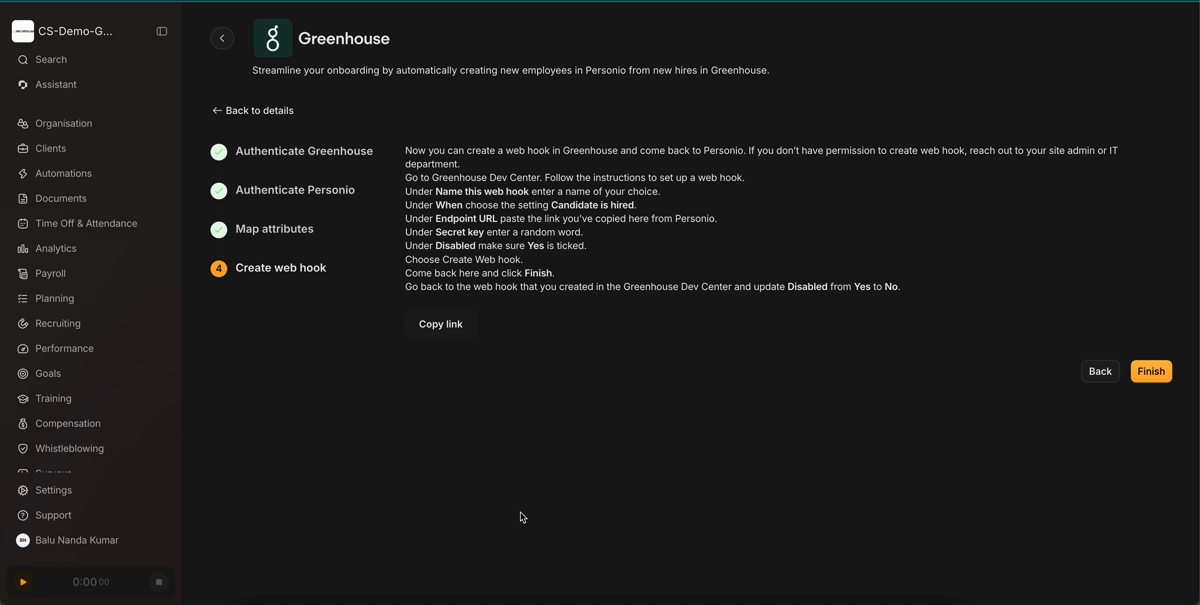Click the Time Off & Attendance calendar icon
Image resolution: width=1200 pixels, height=605 pixels.
(23, 224)
